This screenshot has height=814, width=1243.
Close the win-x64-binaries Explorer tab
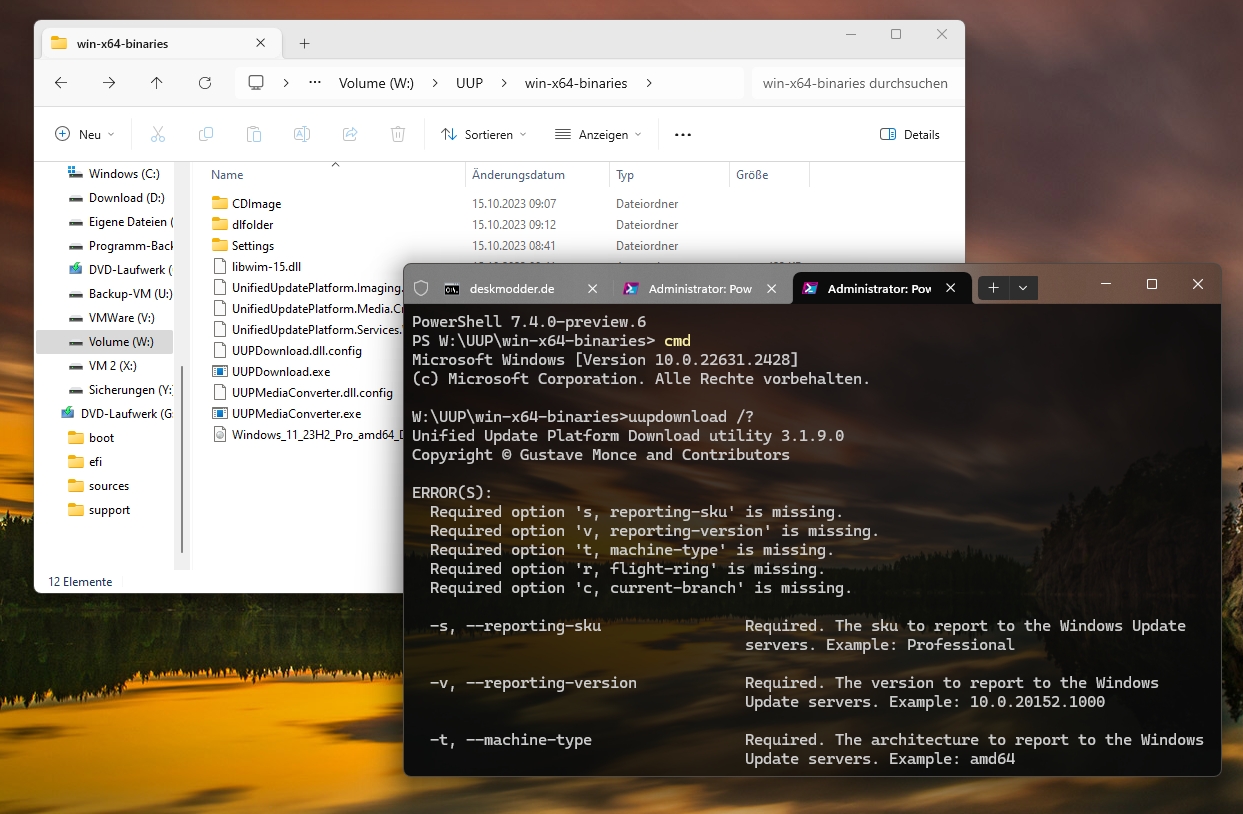[261, 43]
